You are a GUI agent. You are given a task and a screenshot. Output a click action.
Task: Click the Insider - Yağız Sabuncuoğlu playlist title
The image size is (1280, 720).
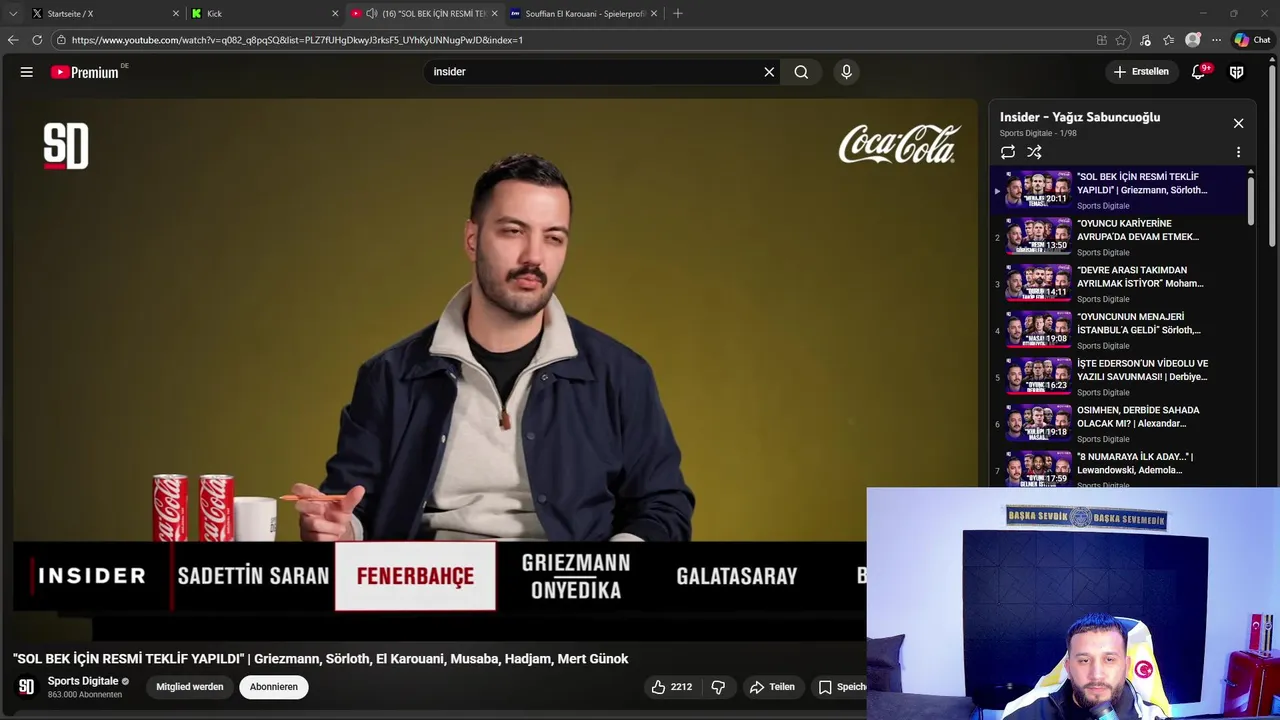tap(1080, 117)
